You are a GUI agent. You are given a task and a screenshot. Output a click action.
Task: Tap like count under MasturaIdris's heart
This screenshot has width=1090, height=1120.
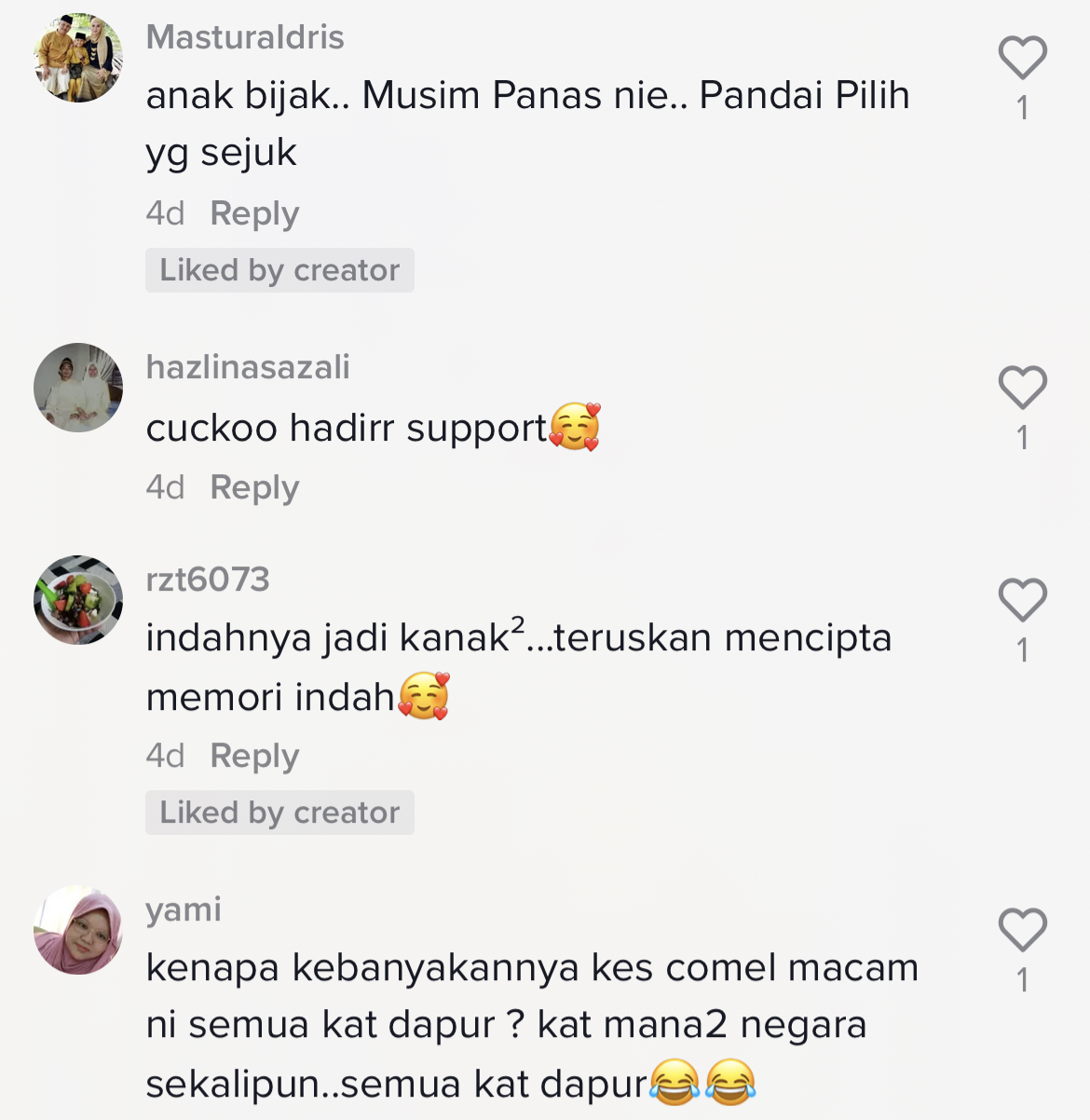pos(1023,108)
